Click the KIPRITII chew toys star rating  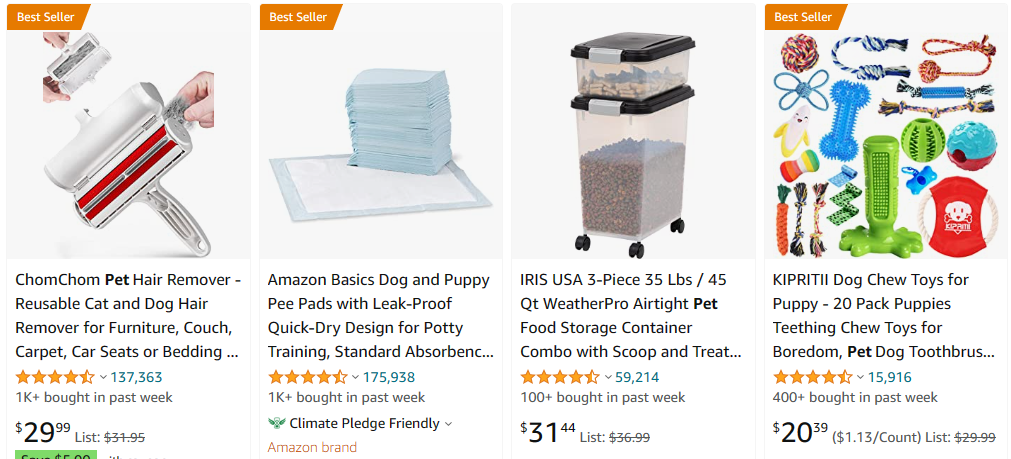pyautogui.click(x=812, y=377)
